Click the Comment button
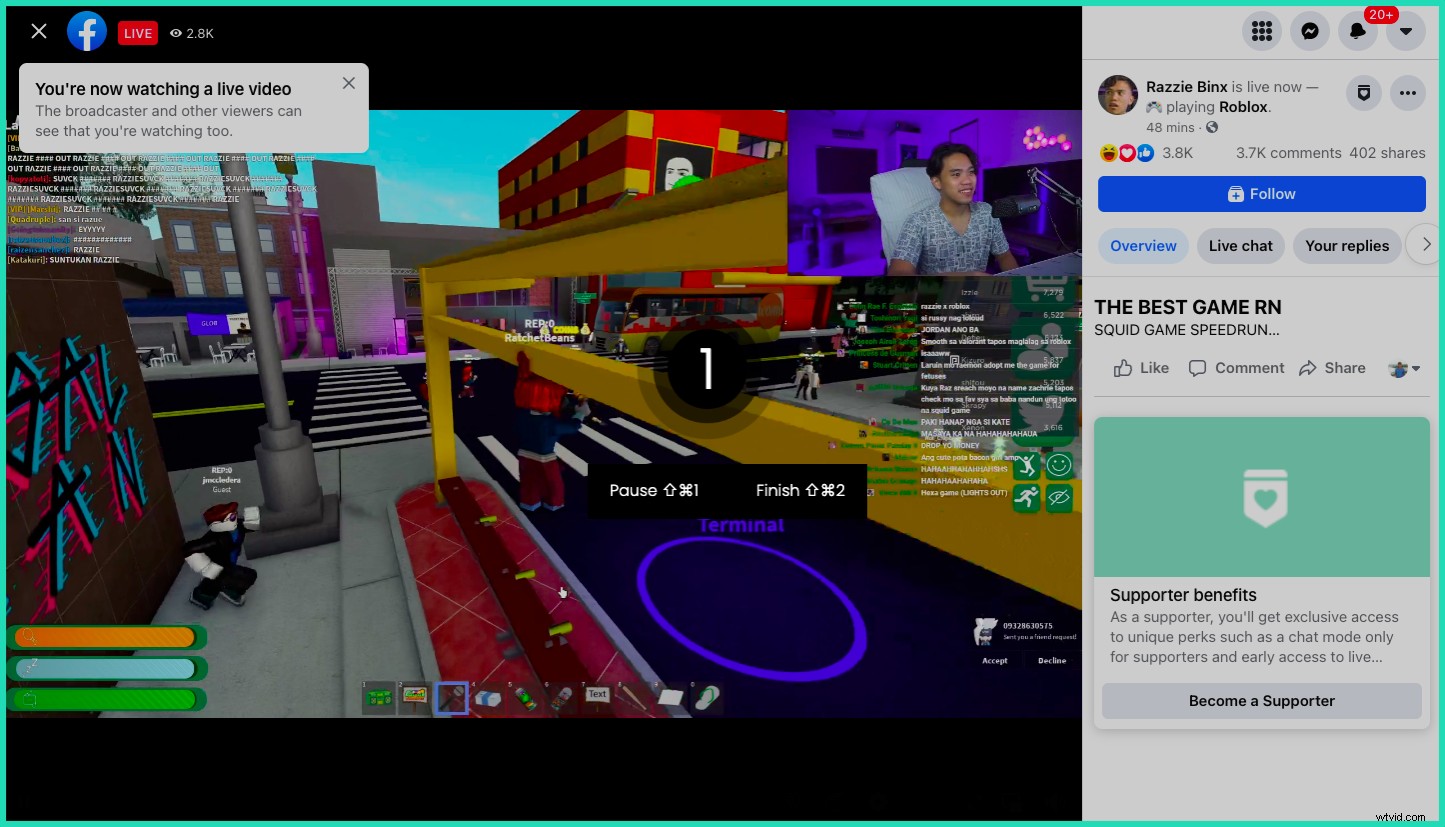 [1236, 368]
